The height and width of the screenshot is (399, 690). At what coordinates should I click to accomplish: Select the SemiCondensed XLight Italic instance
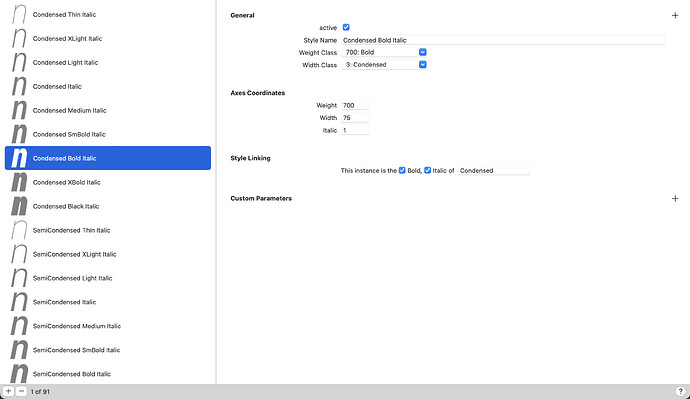[x=108, y=254]
